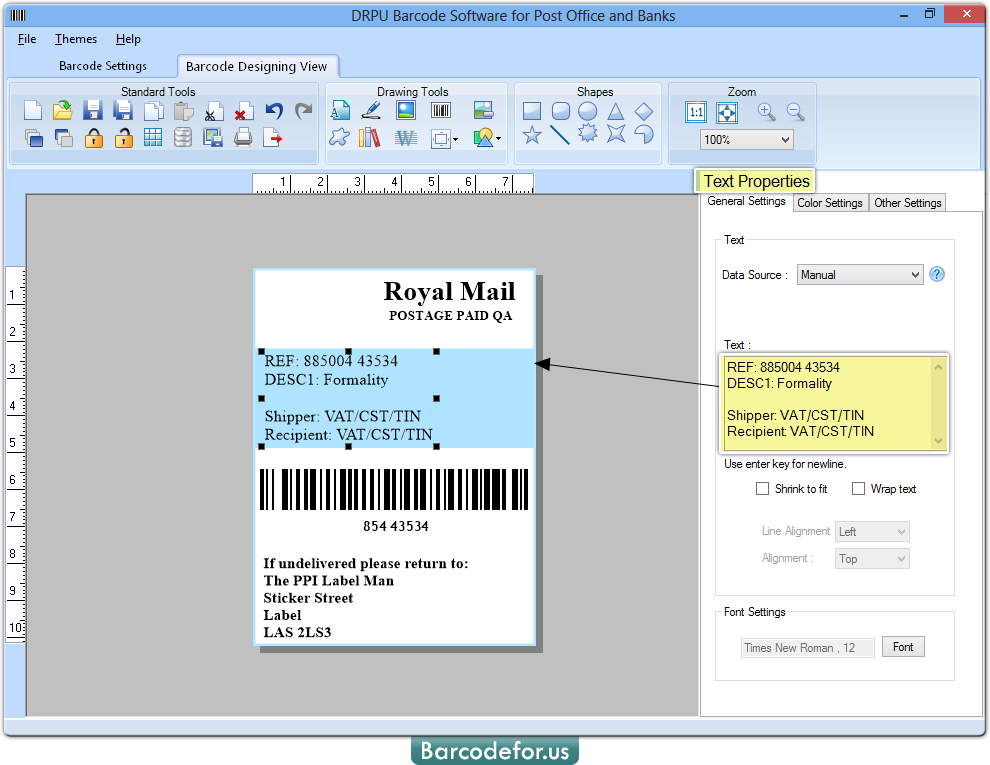Image resolution: width=990 pixels, height=765 pixels.
Task: Click the Zoom In magnifier icon
Action: (x=766, y=112)
